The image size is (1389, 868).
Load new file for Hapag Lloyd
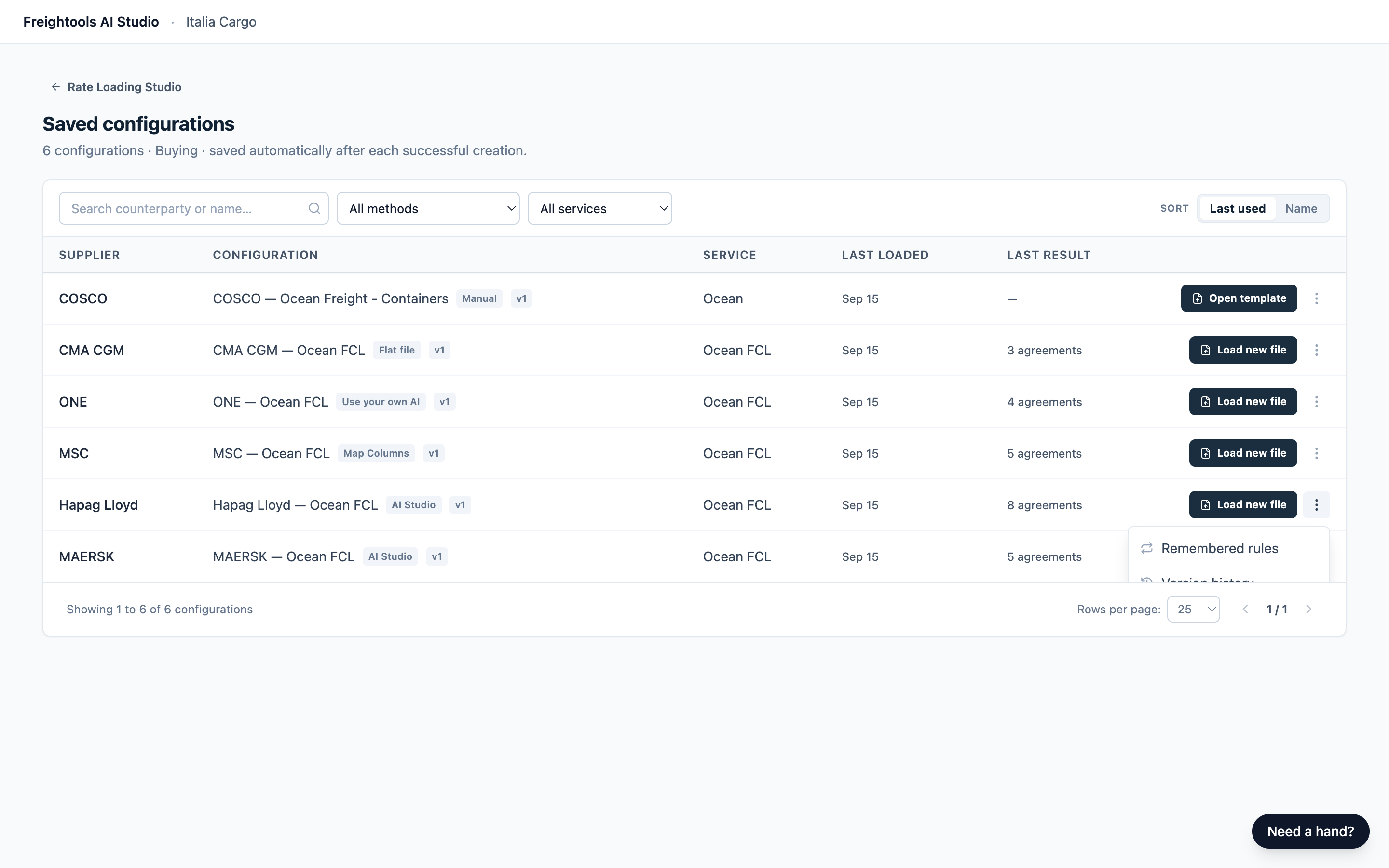pos(1243,505)
